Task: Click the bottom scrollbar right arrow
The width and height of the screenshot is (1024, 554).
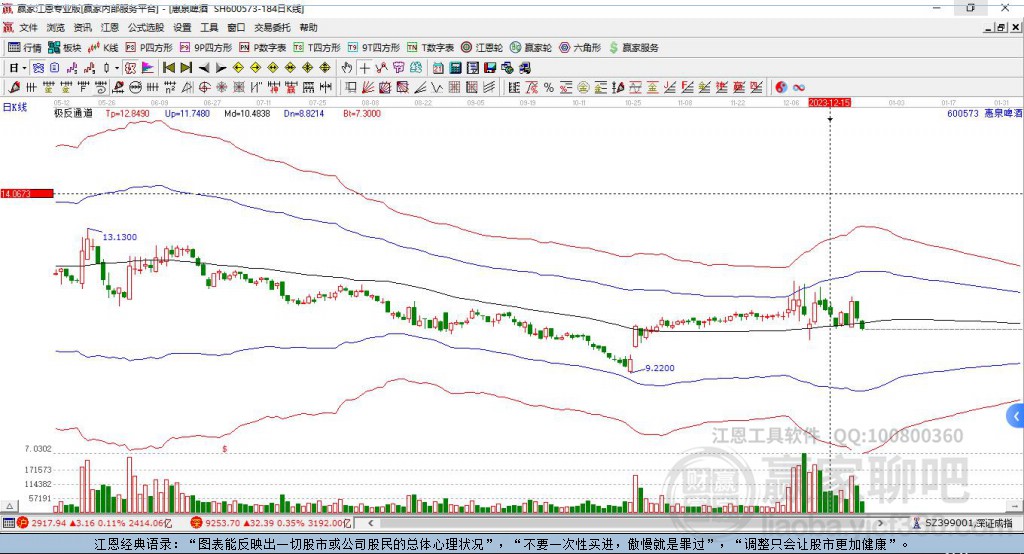Action: pos(880,523)
